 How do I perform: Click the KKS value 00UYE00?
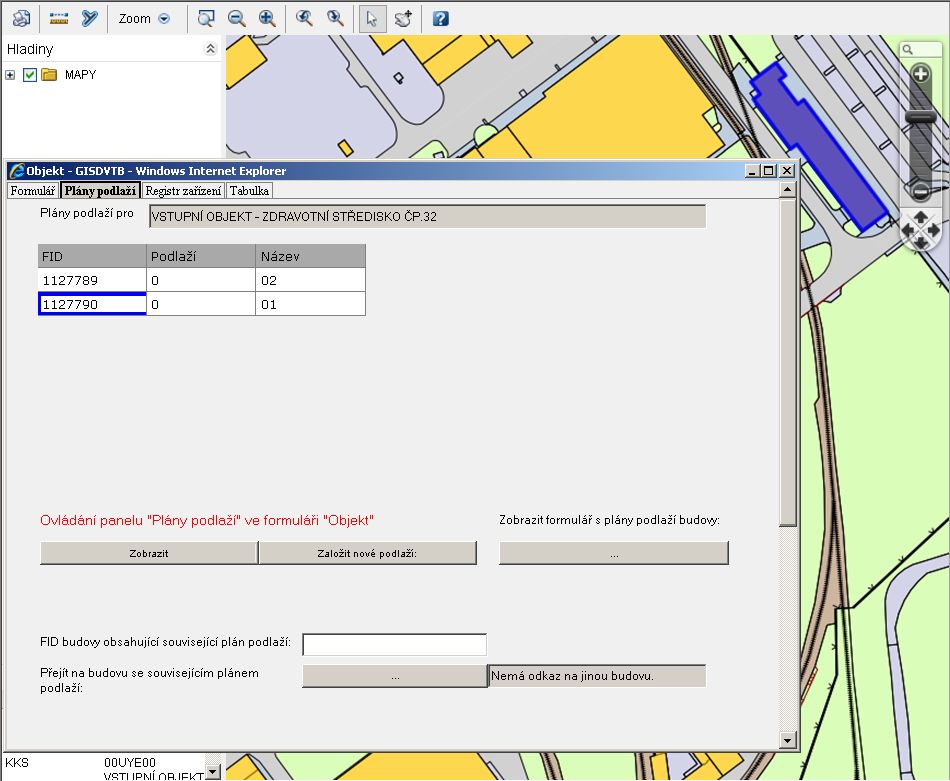pyautogui.click(x=130, y=762)
